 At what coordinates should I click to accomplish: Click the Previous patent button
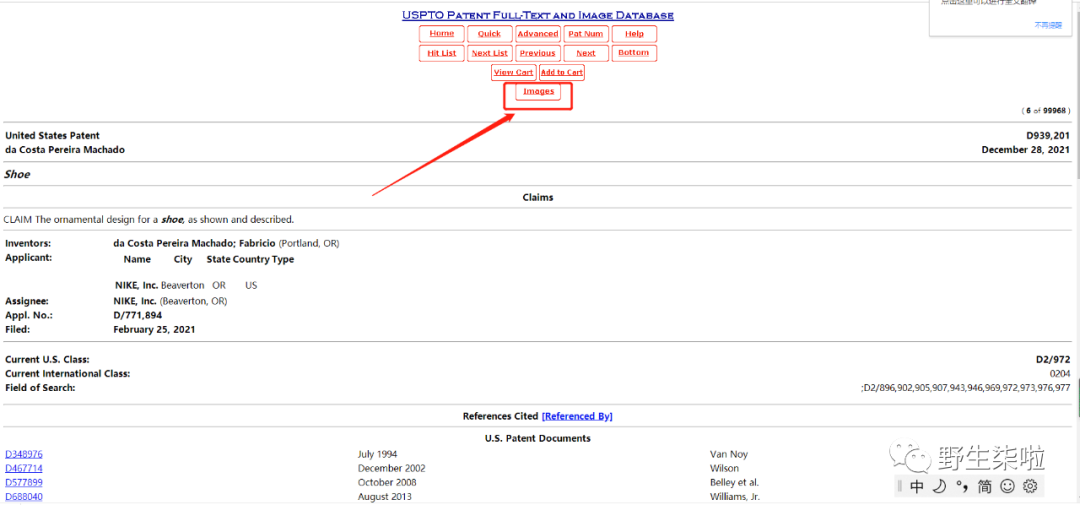(x=538, y=53)
